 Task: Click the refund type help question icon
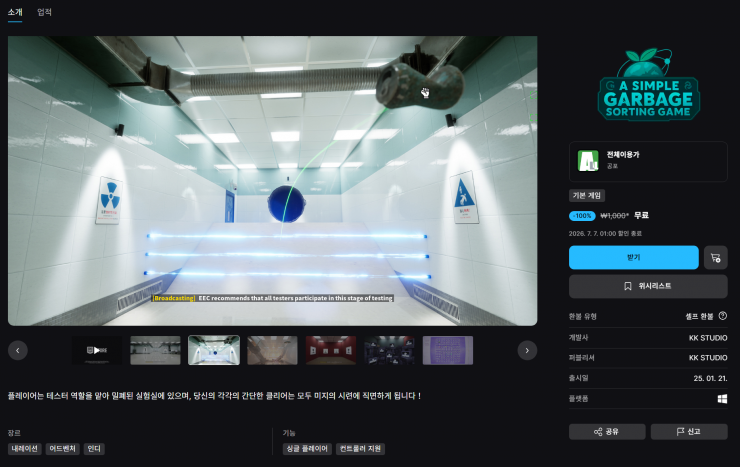coord(723,316)
